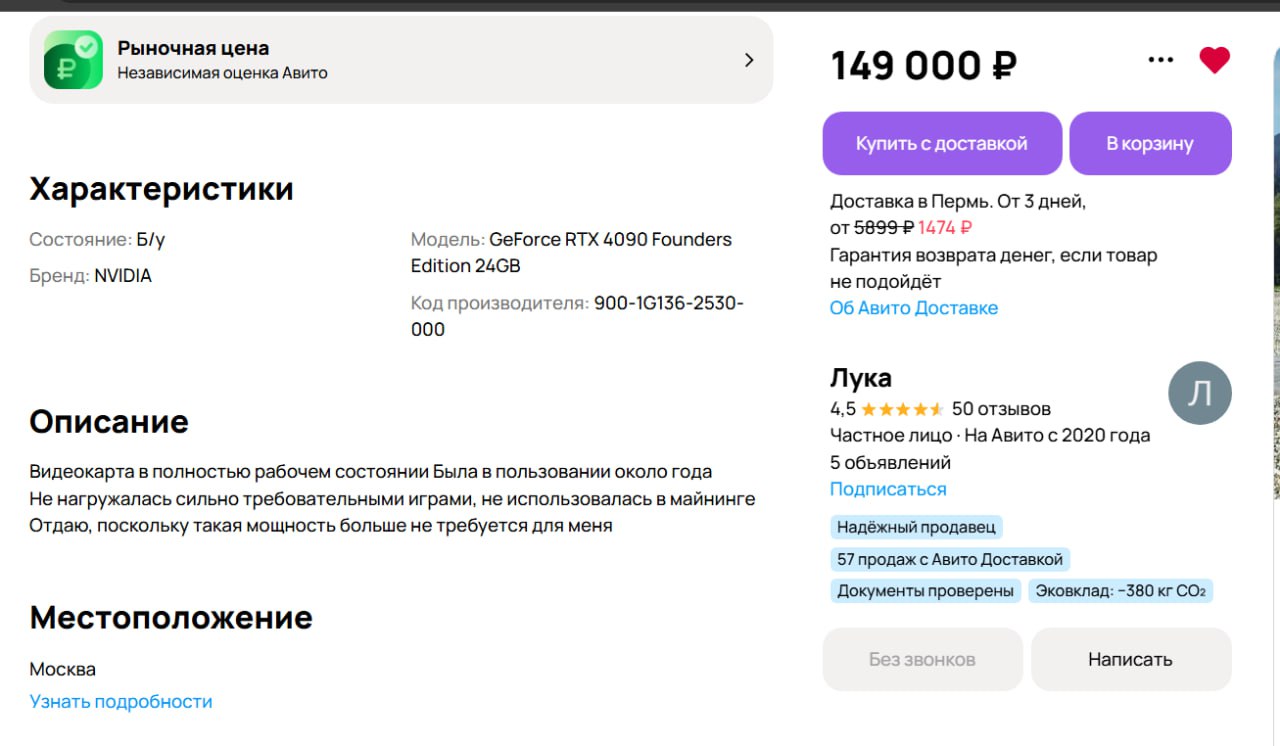Add item with В корзину button
This screenshot has width=1280, height=746.
[1150, 144]
